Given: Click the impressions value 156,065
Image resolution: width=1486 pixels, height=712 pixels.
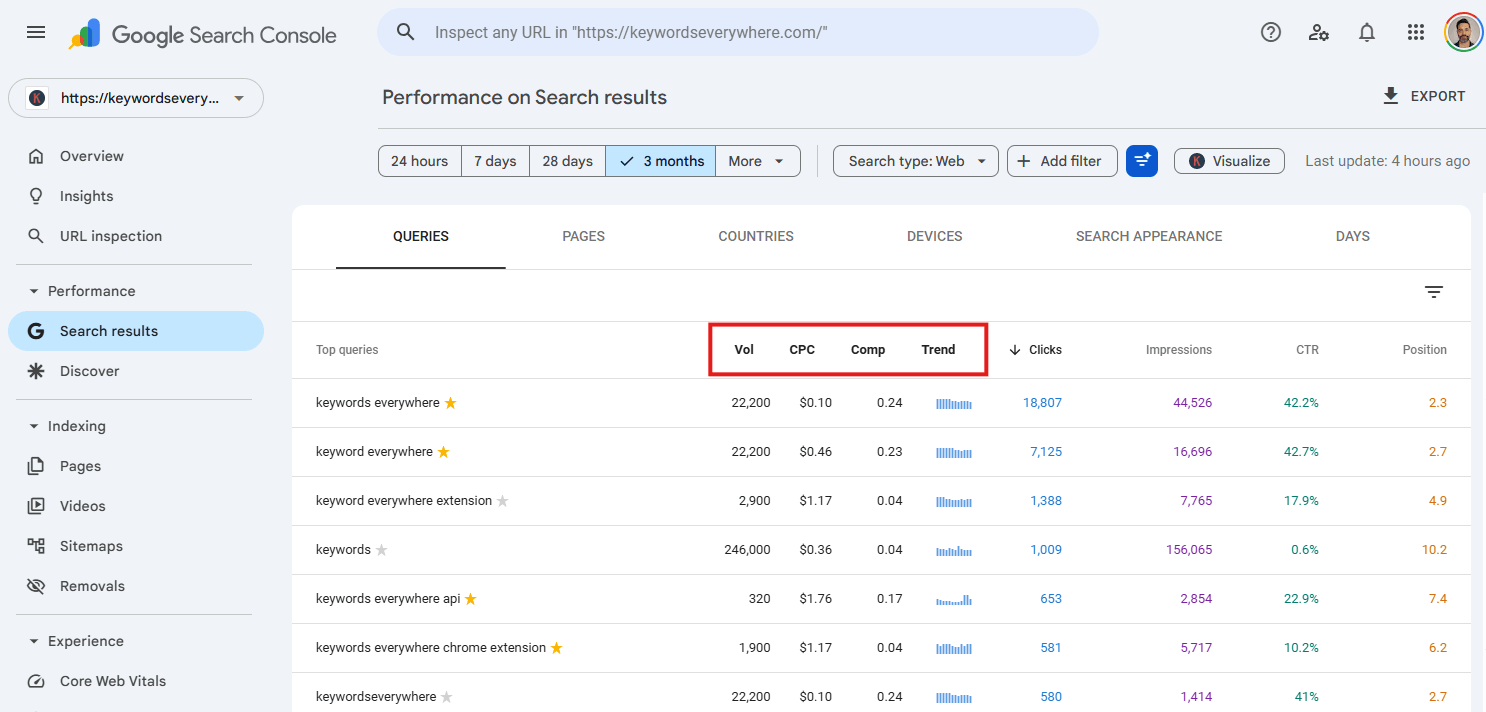Looking at the screenshot, I should [x=1189, y=550].
